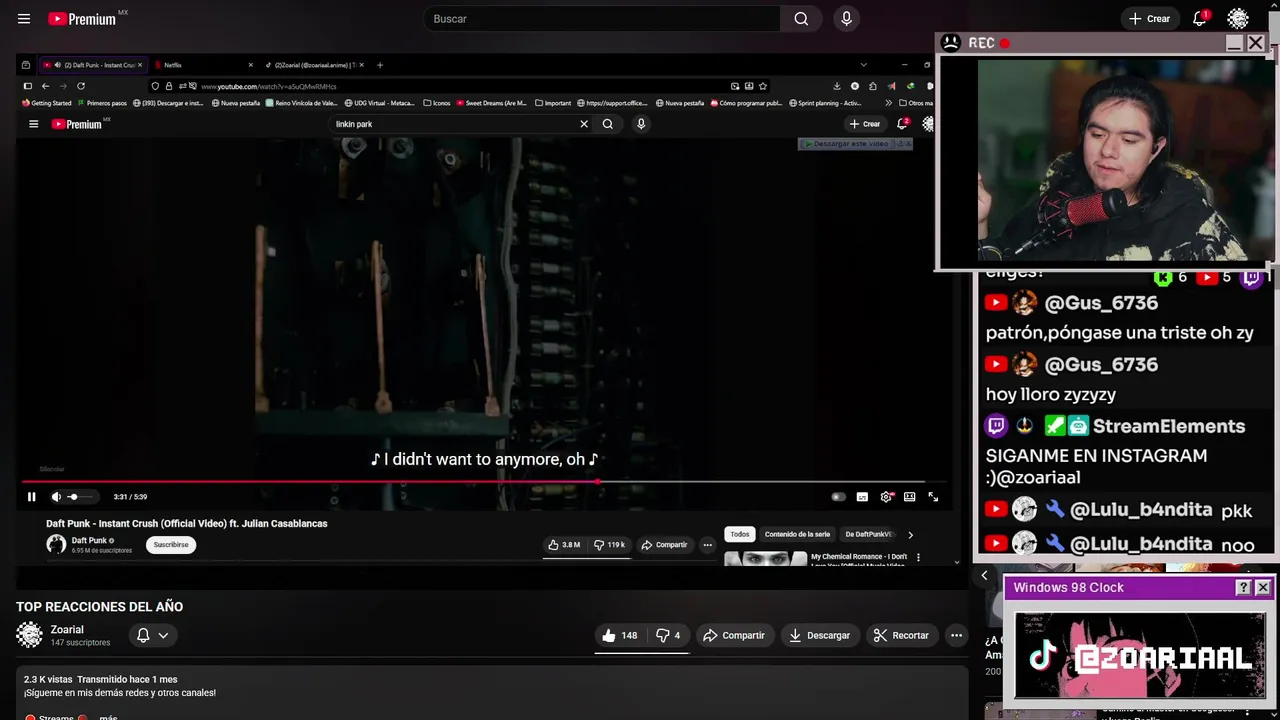Click the outer Crear button
Viewport: 1280px width, 720px height.
(x=1149, y=19)
